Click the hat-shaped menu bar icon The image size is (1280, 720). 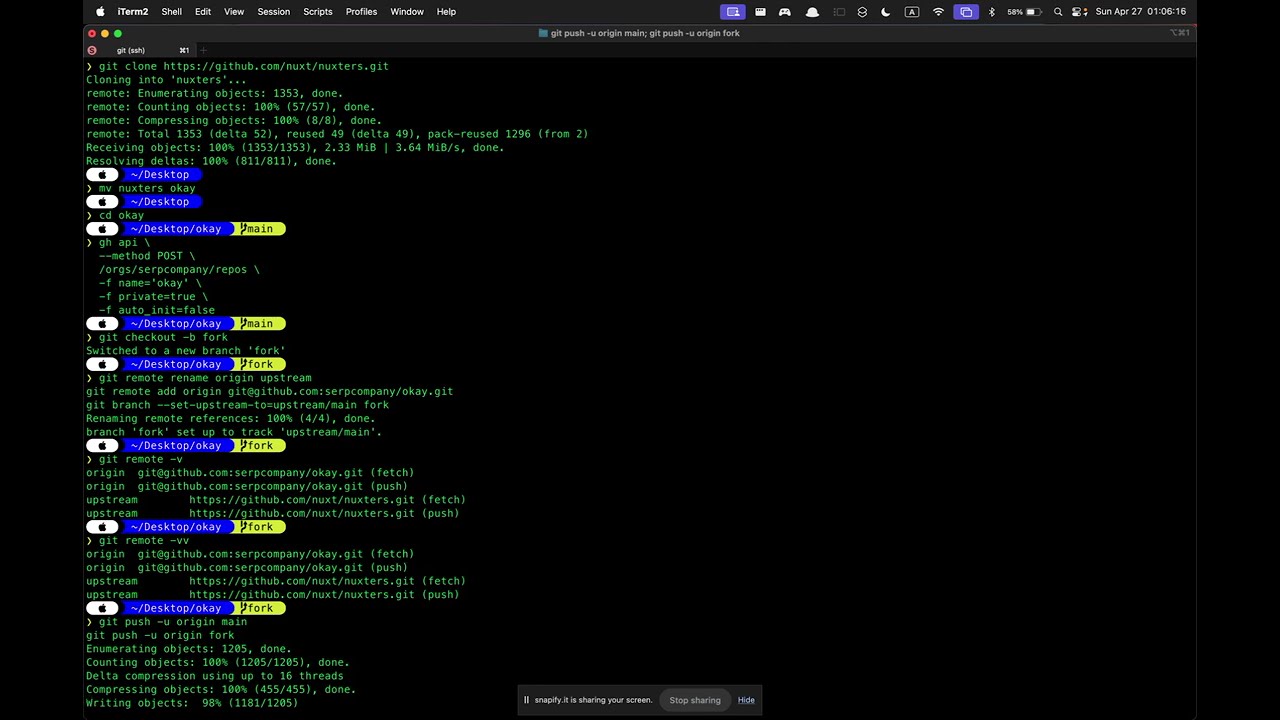pos(812,12)
